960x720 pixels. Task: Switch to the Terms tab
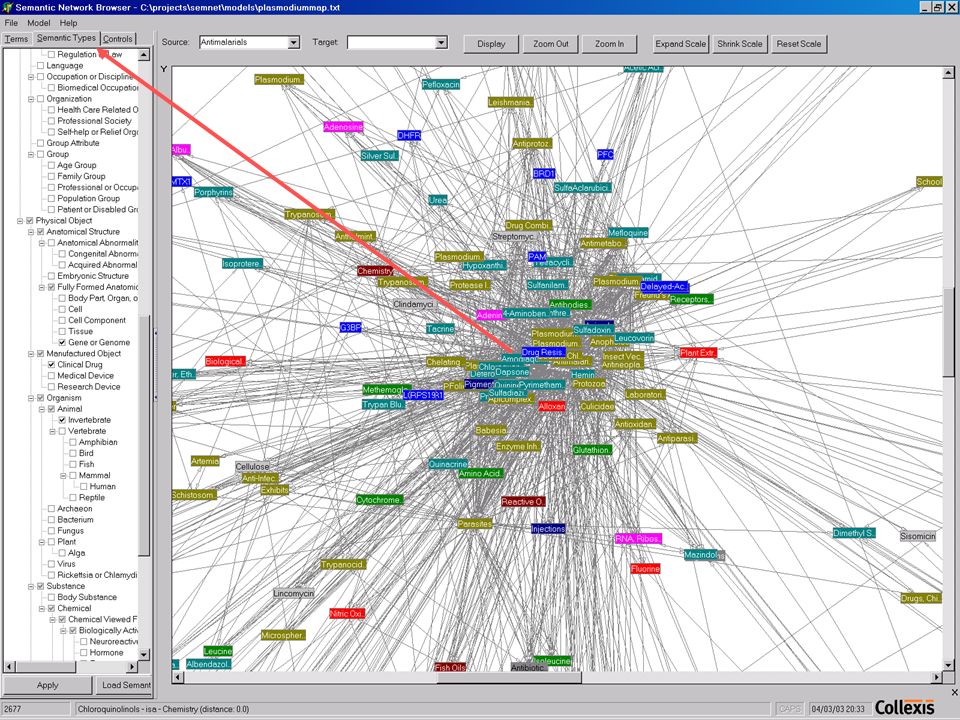(16, 39)
